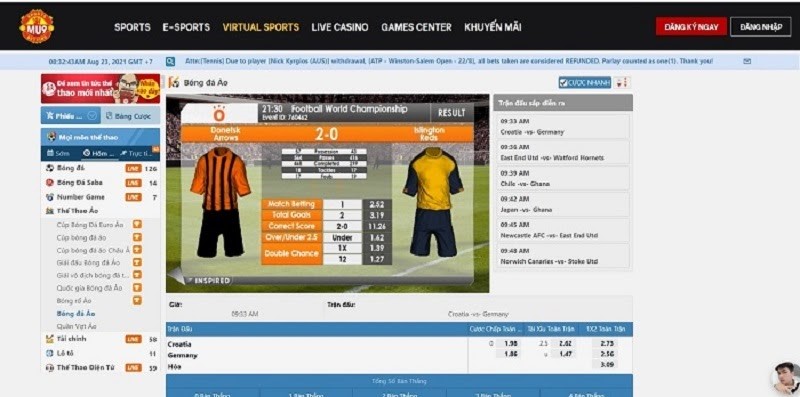Expand the Phiếu dropdown arrow
800x397 pixels.
click(92, 116)
